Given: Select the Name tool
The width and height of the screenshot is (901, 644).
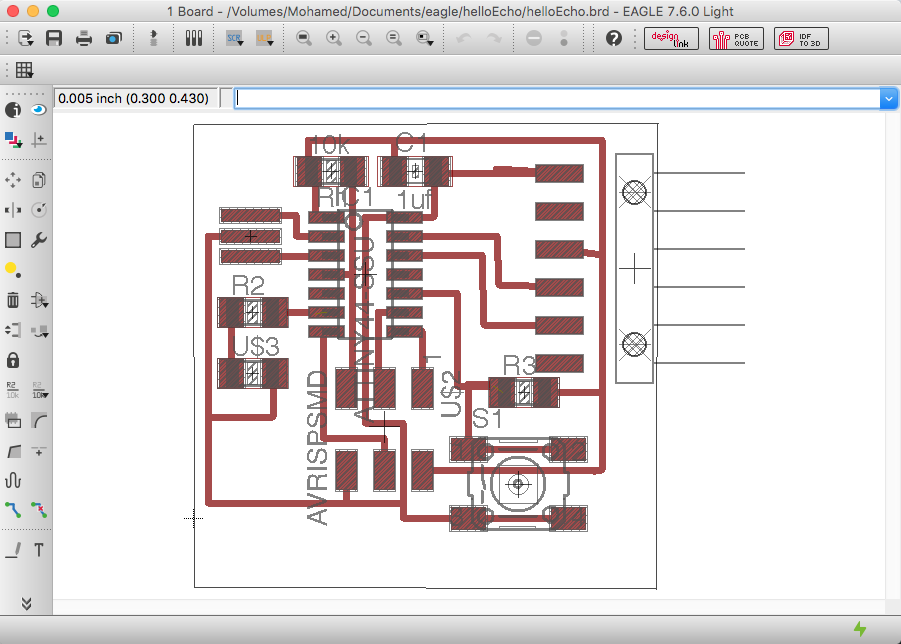Looking at the screenshot, I should (x=13, y=390).
